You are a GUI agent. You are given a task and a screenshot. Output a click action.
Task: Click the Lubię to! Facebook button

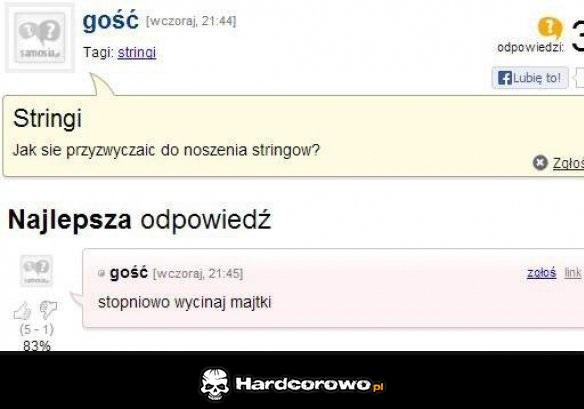coord(530,78)
